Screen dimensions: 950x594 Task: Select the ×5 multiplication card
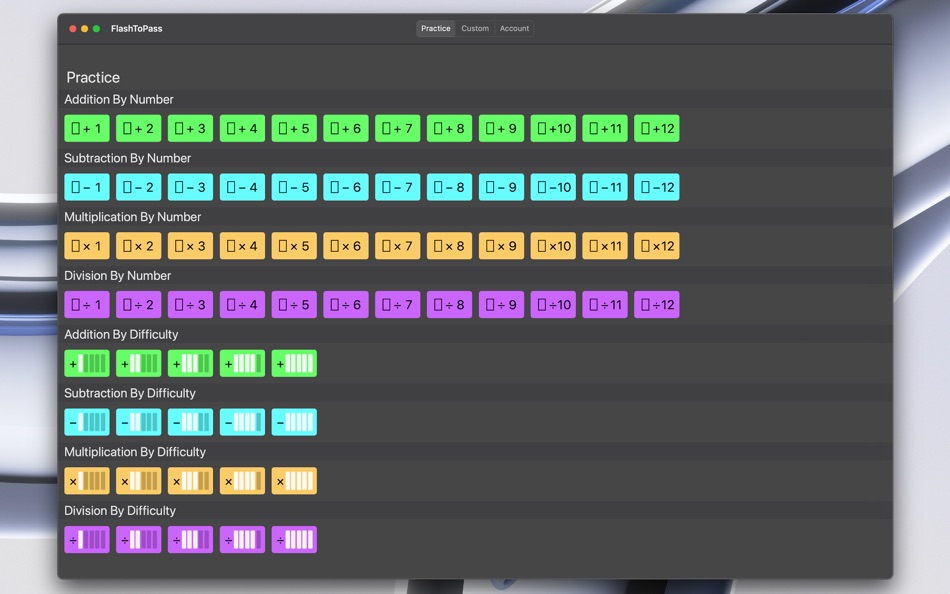click(x=294, y=246)
